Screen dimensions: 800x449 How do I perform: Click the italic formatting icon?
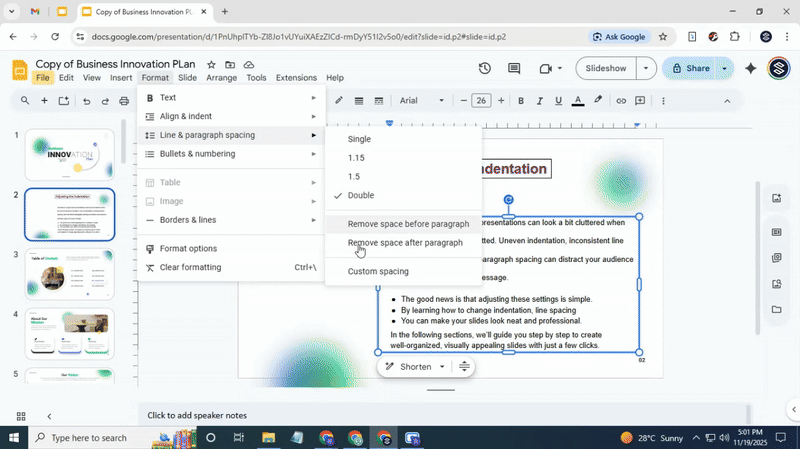coord(540,101)
